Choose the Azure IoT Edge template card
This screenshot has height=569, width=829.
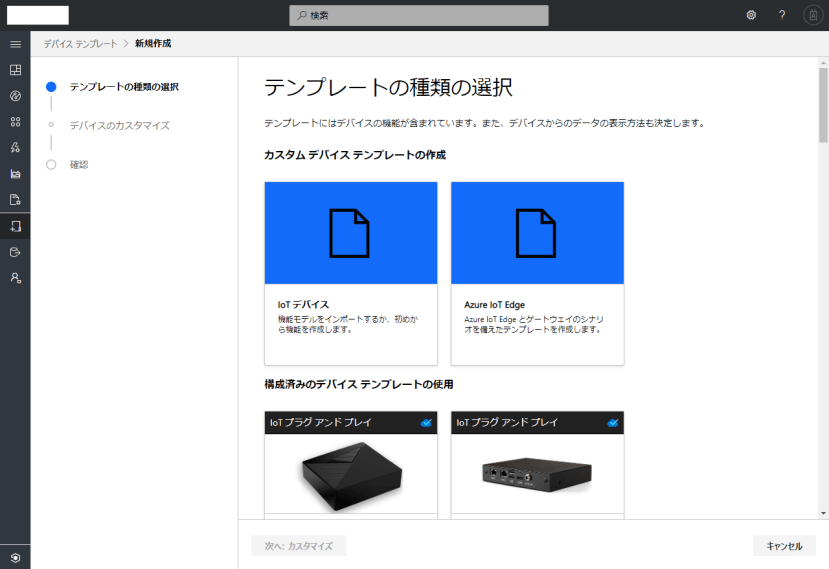537,273
